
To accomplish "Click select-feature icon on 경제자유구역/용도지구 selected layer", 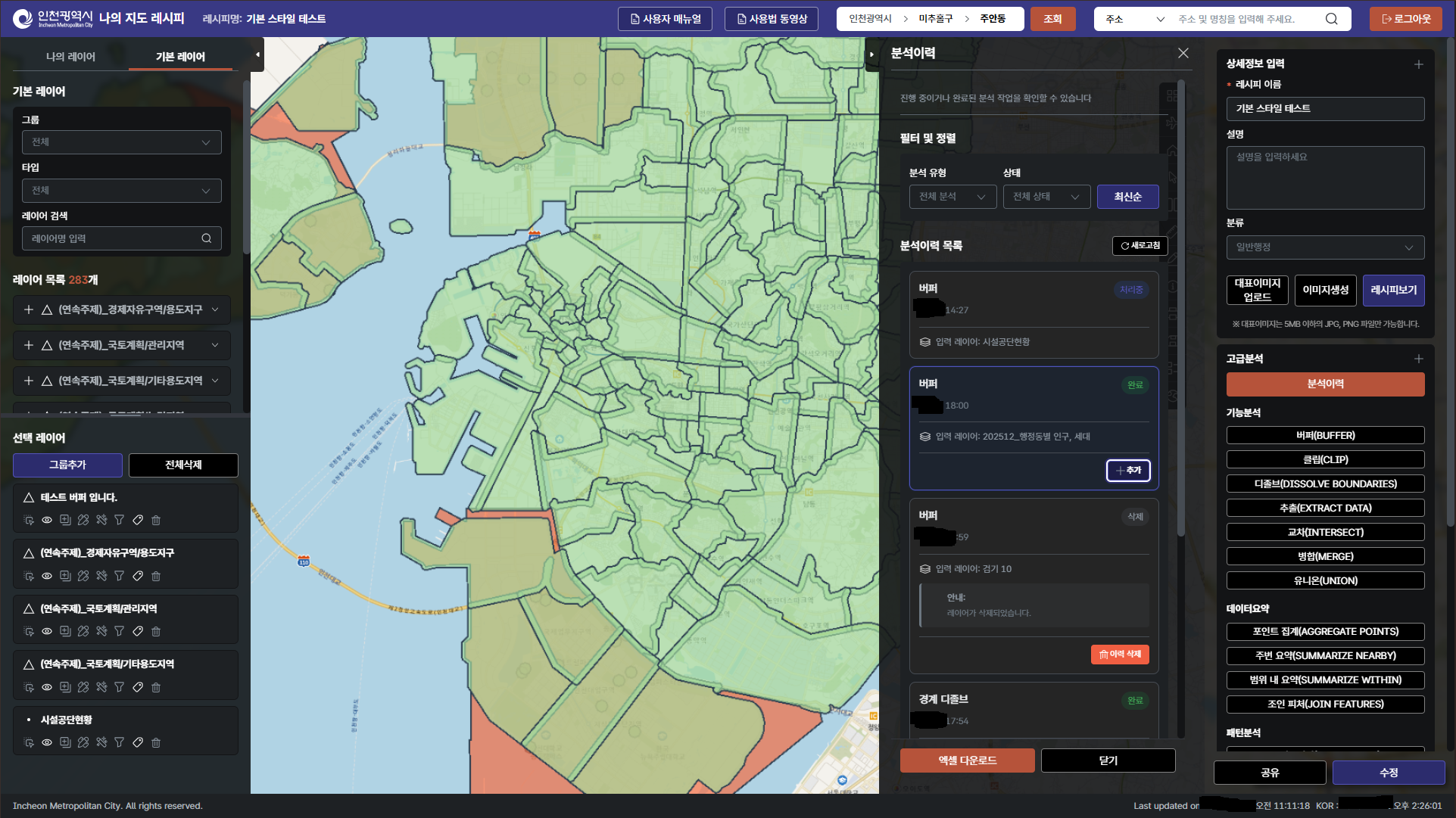I will click(x=29, y=576).
